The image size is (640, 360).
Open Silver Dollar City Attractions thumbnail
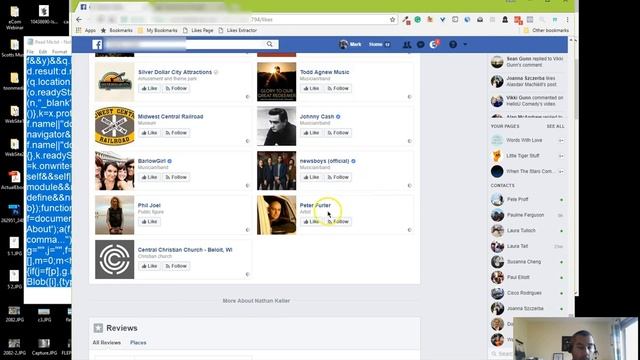coord(114,82)
